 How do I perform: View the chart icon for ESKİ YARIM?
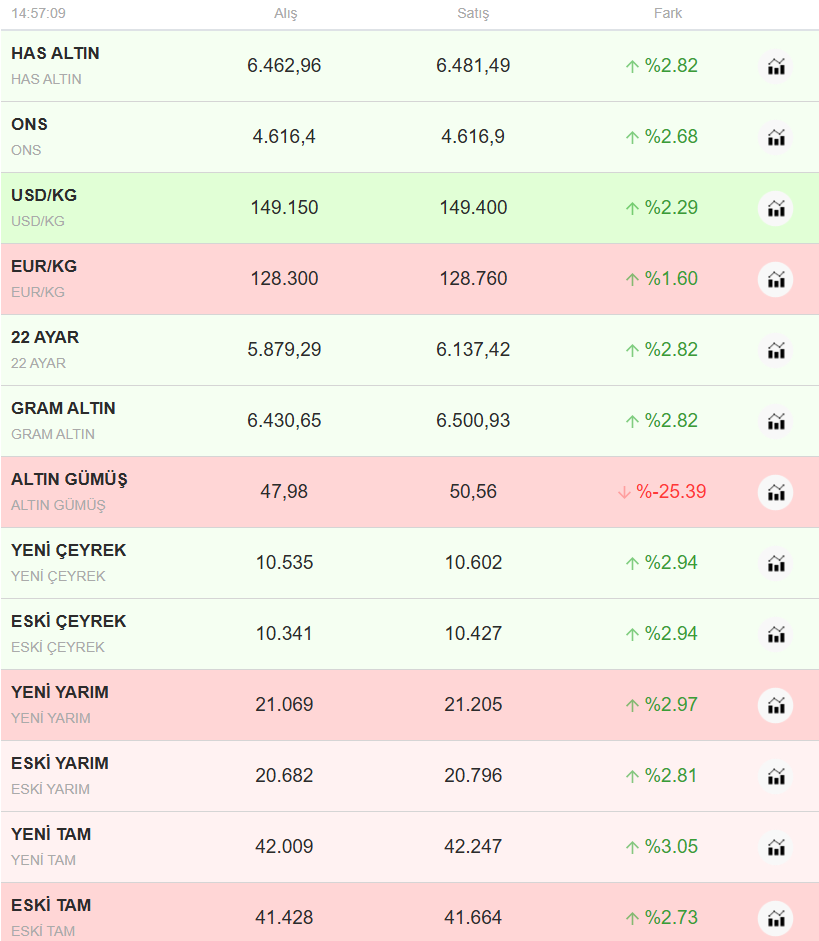click(775, 777)
